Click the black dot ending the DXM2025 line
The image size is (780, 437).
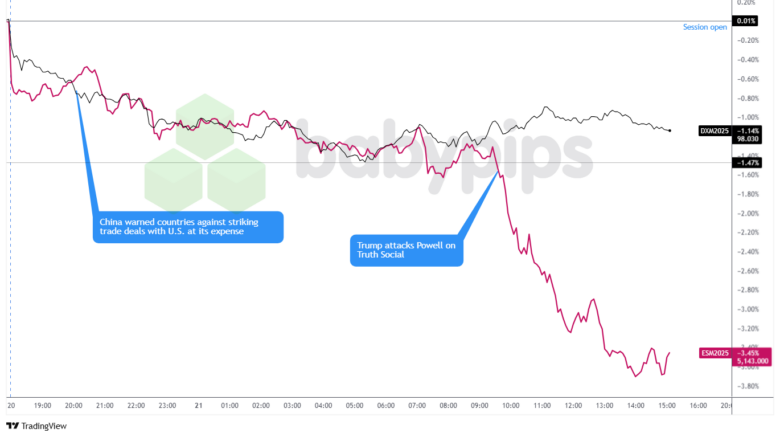[669, 130]
